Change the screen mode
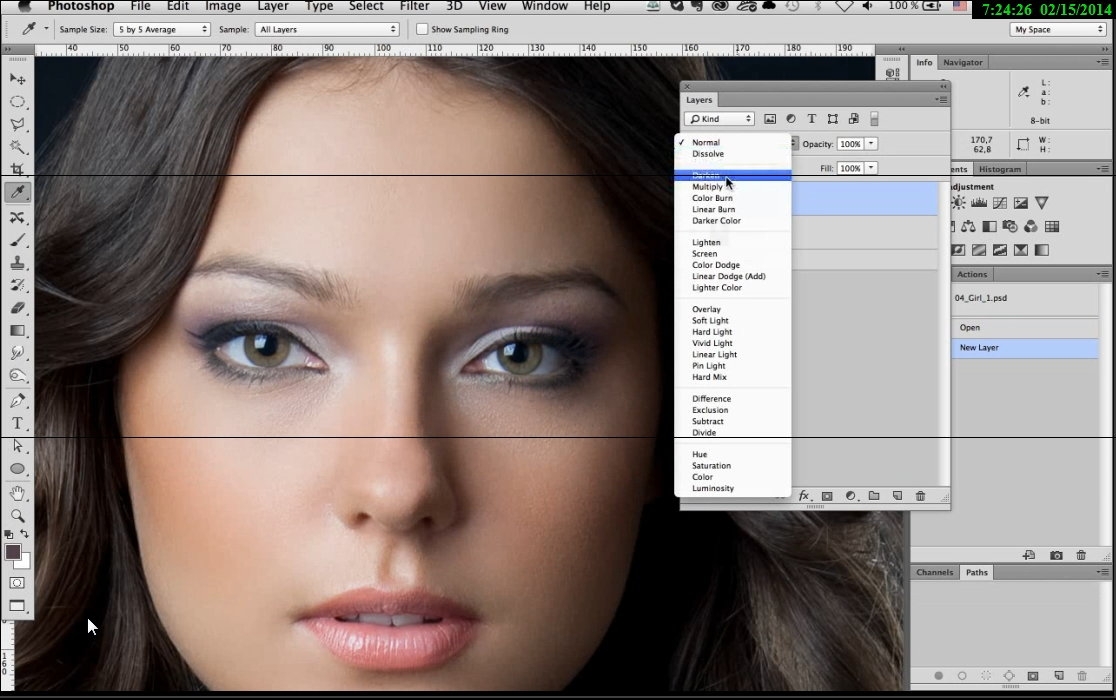1116x700 pixels. pyautogui.click(x=17, y=606)
